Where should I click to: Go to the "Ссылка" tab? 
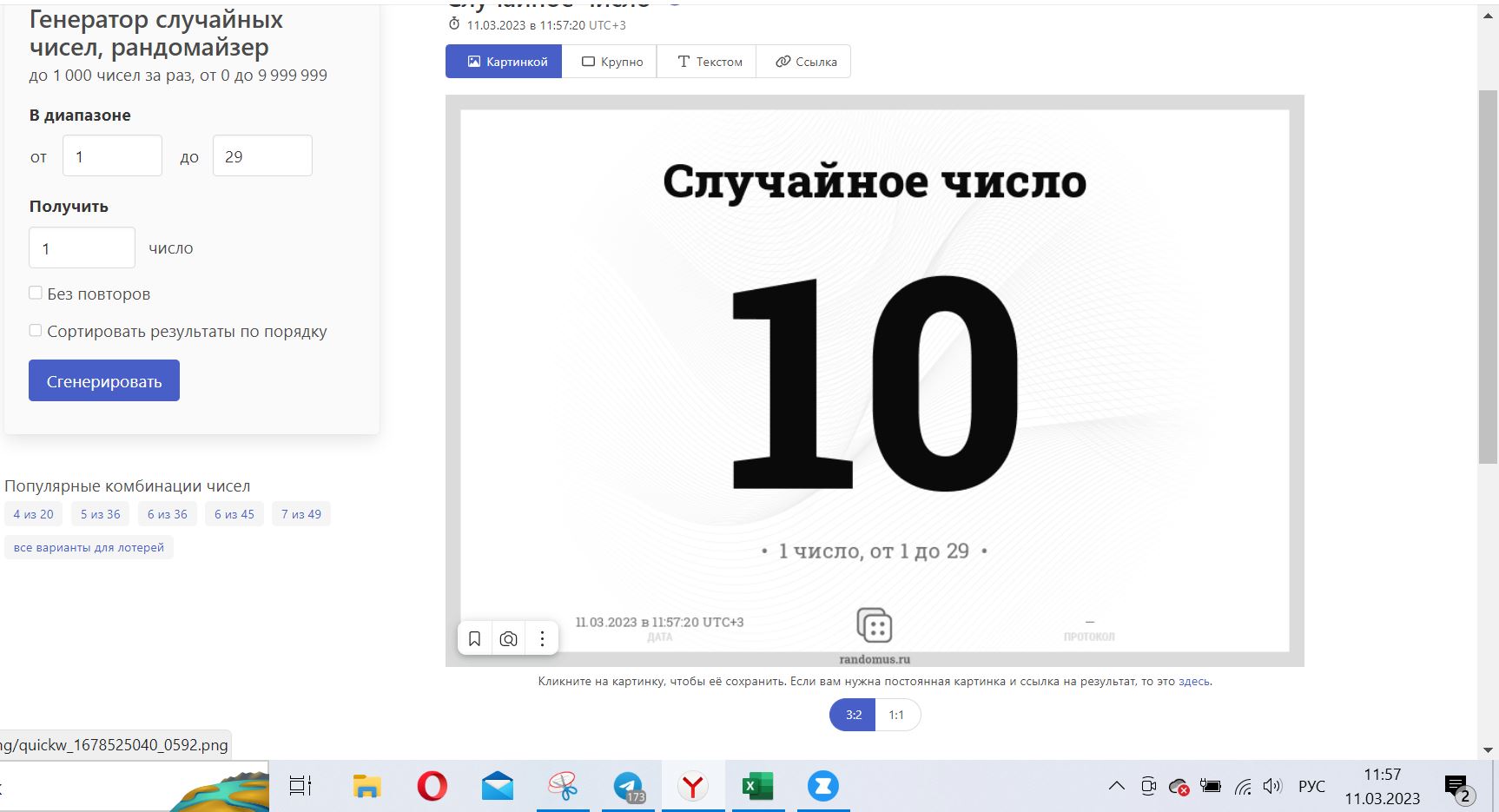pyautogui.click(x=803, y=62)
